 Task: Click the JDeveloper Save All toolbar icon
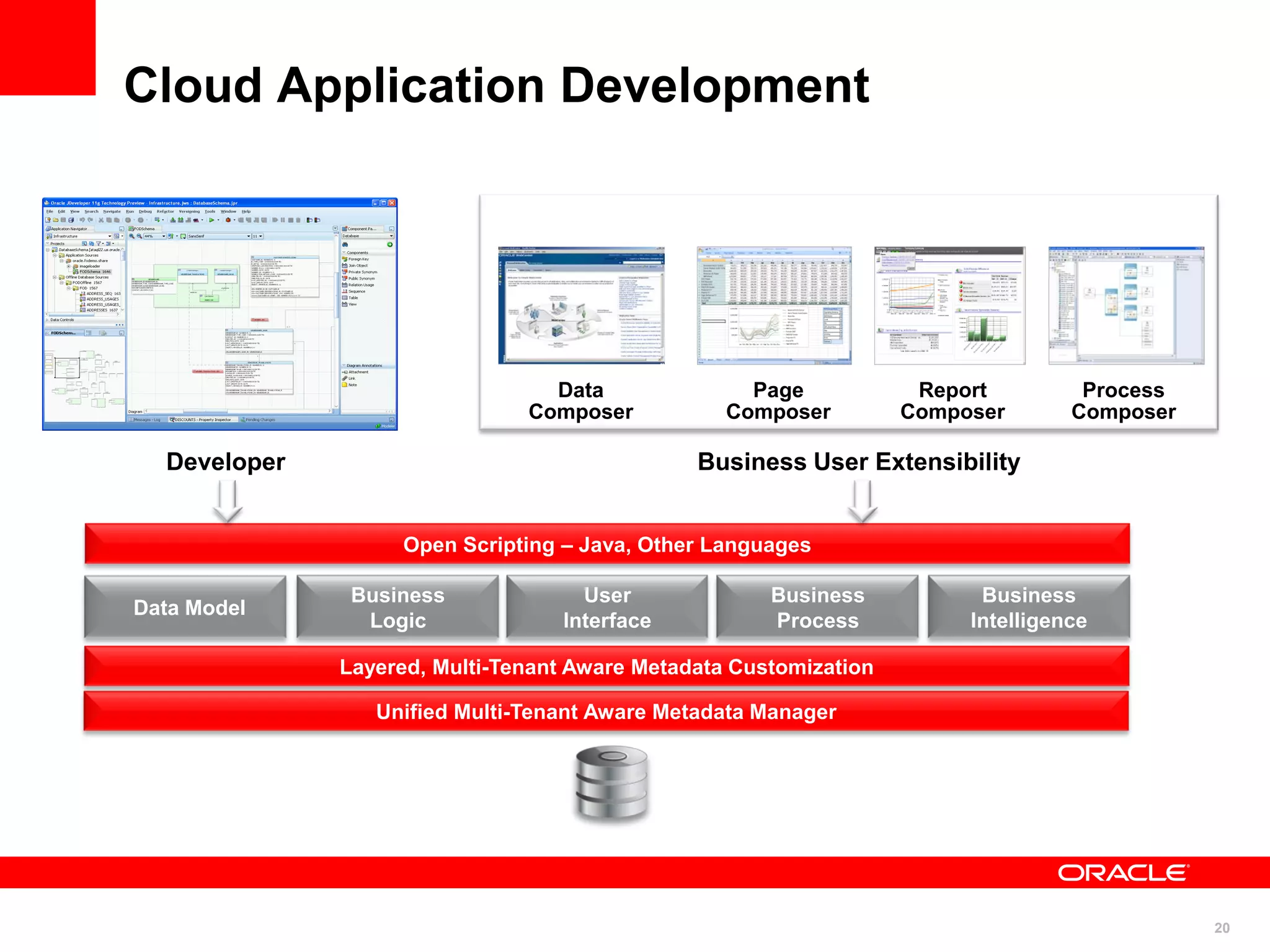click(71, 220)
